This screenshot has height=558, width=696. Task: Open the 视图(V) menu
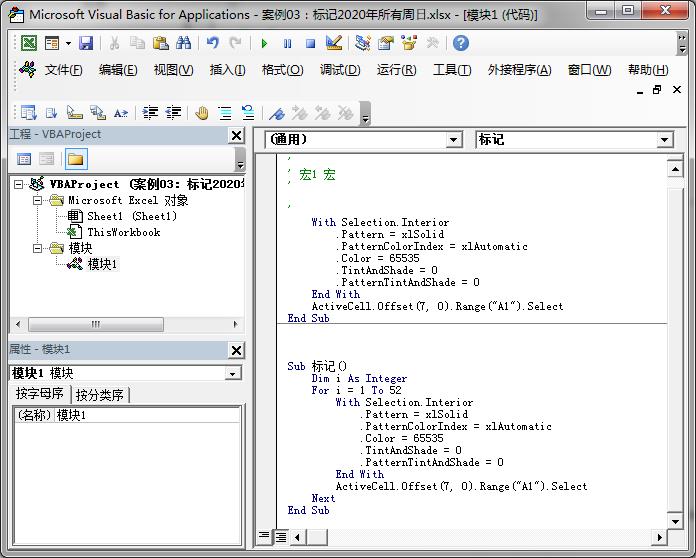coord(174,70)
